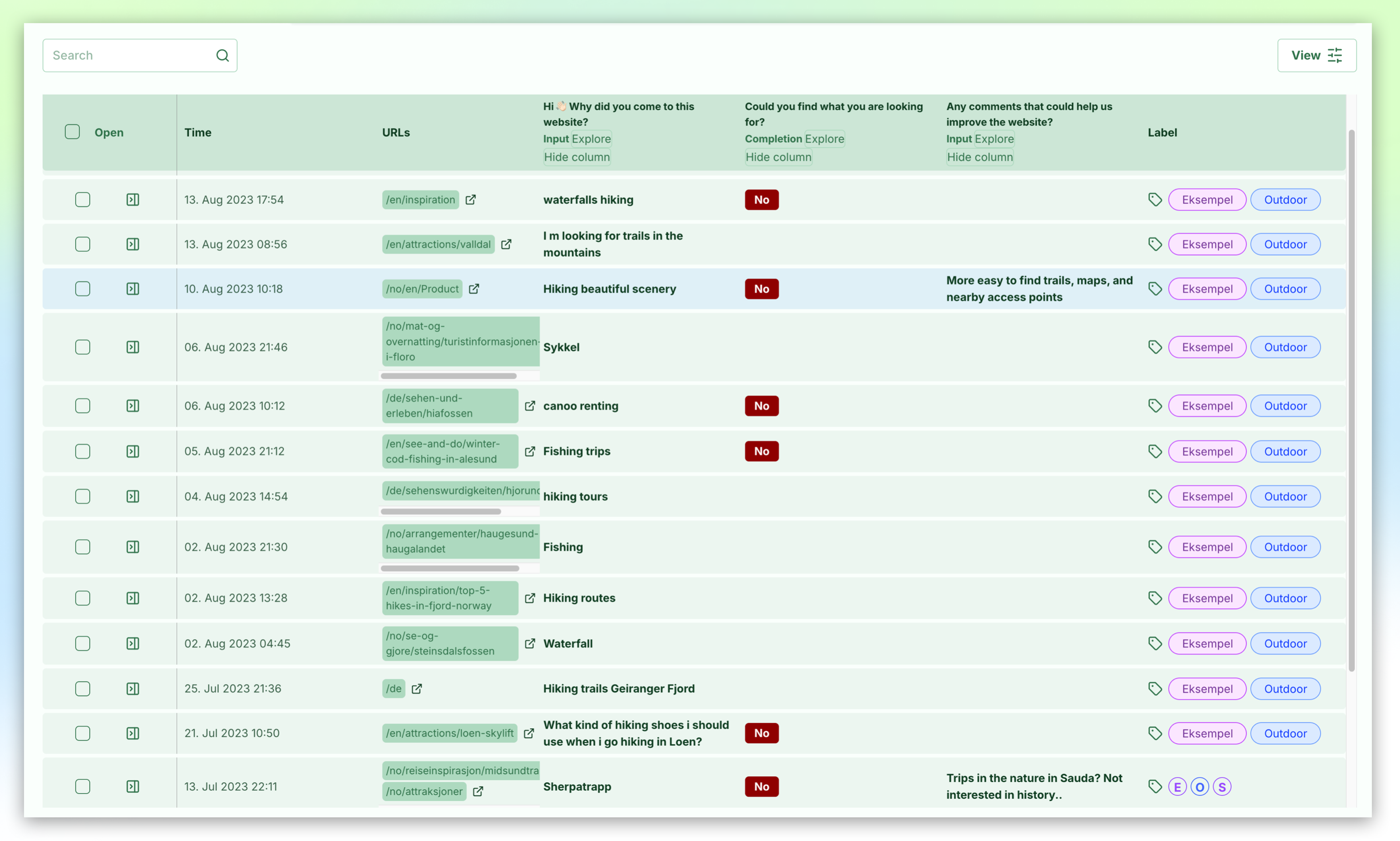The image size is (1400, 841).
Task: Select checkbox for waterfalls hiking row
Action: pyautogui.click(x=83, y=199)
